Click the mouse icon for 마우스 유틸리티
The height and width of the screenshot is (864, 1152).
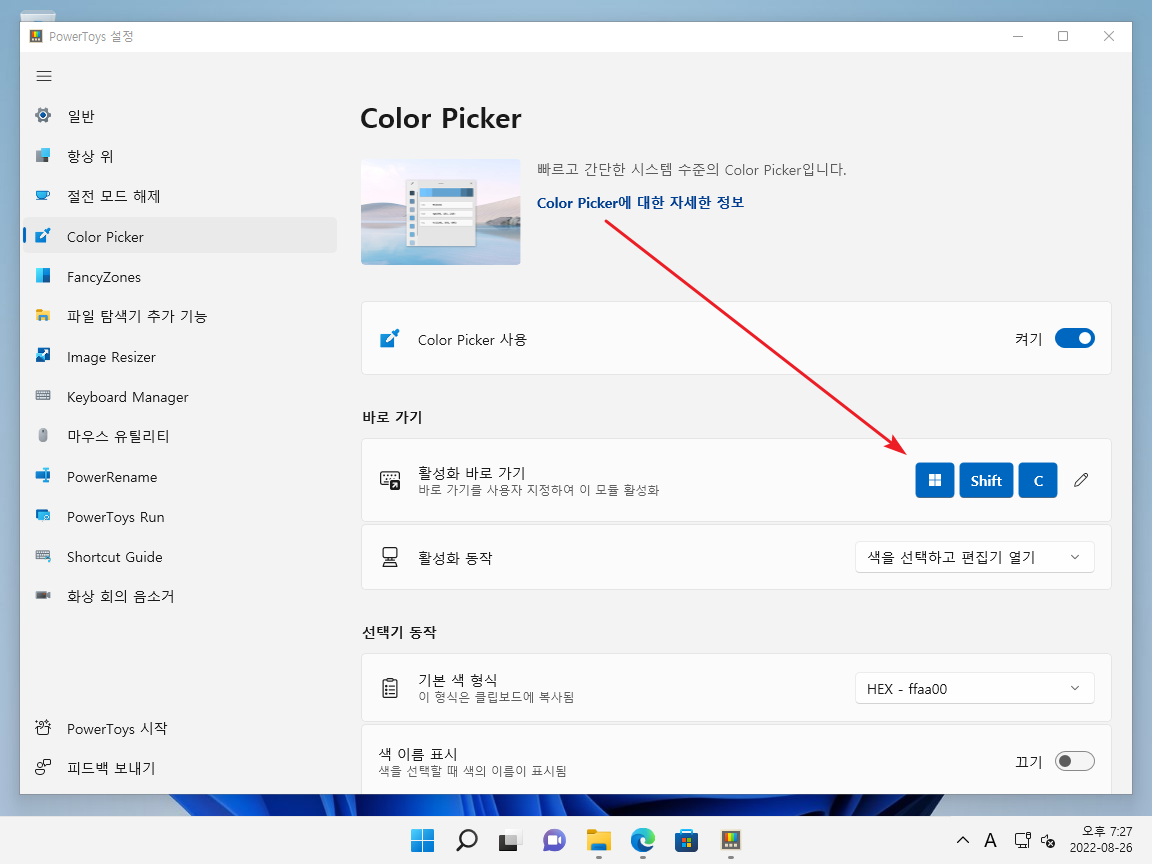43,436
